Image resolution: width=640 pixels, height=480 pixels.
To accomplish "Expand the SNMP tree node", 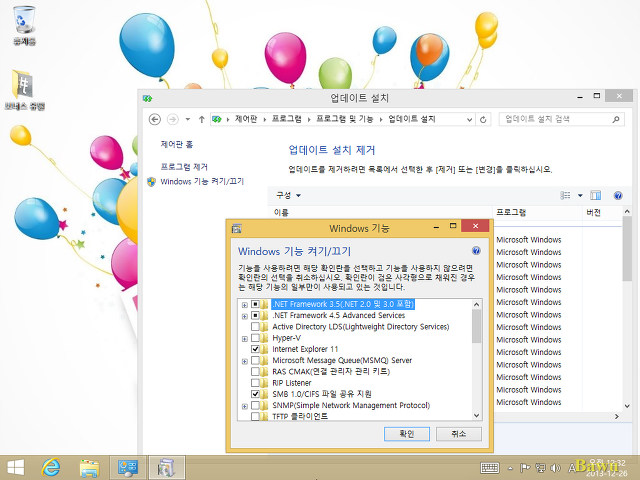I will click(x=244, y=406).
